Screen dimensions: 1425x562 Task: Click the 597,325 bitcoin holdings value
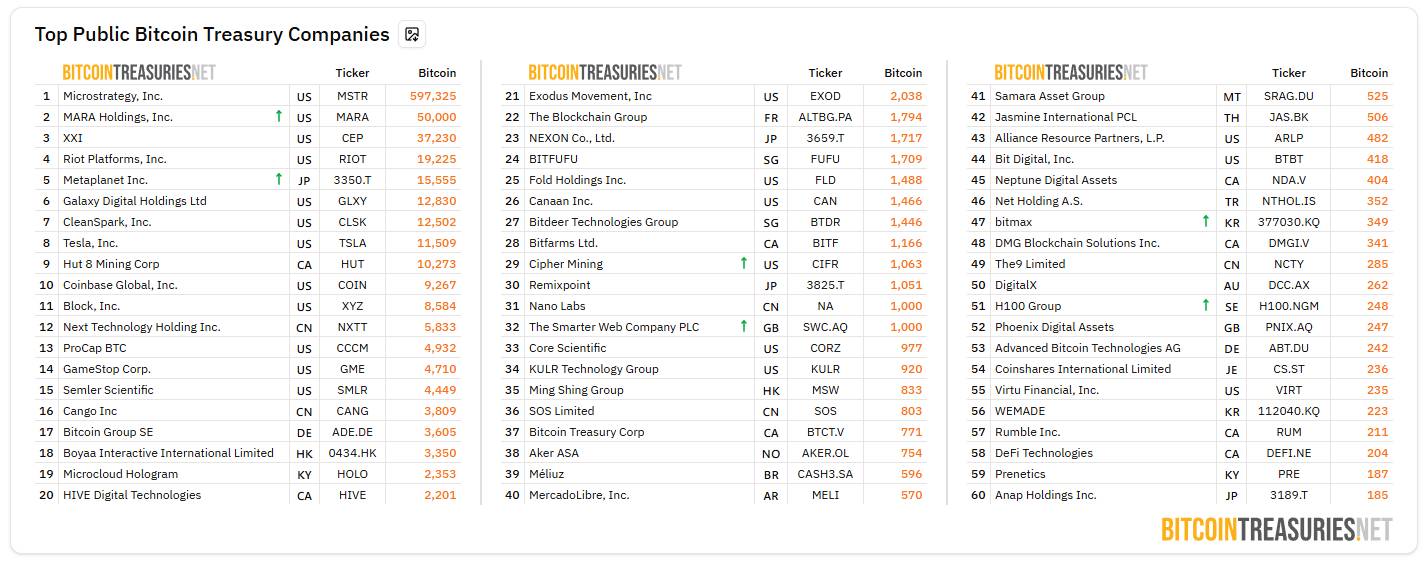[433, 96]
